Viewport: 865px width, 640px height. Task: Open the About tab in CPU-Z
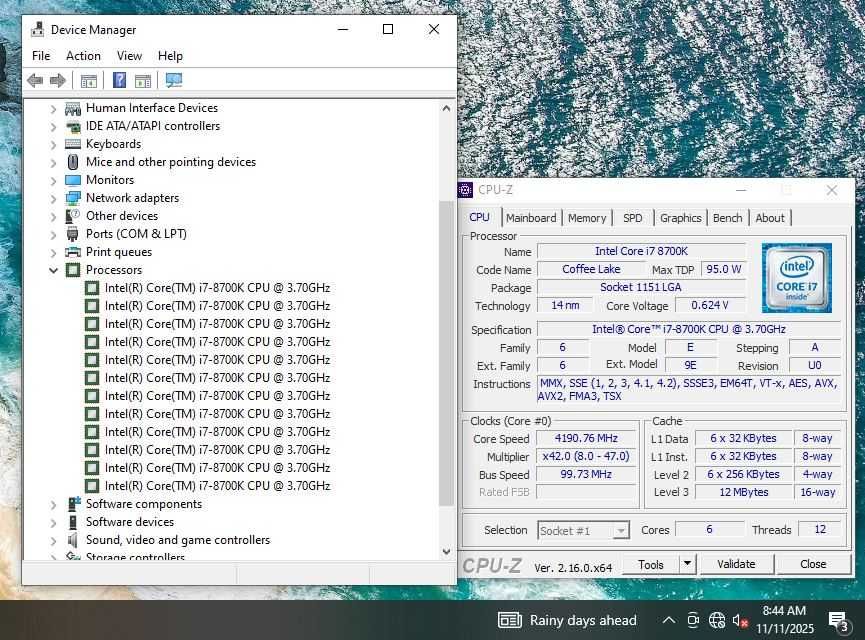point(770,218)
